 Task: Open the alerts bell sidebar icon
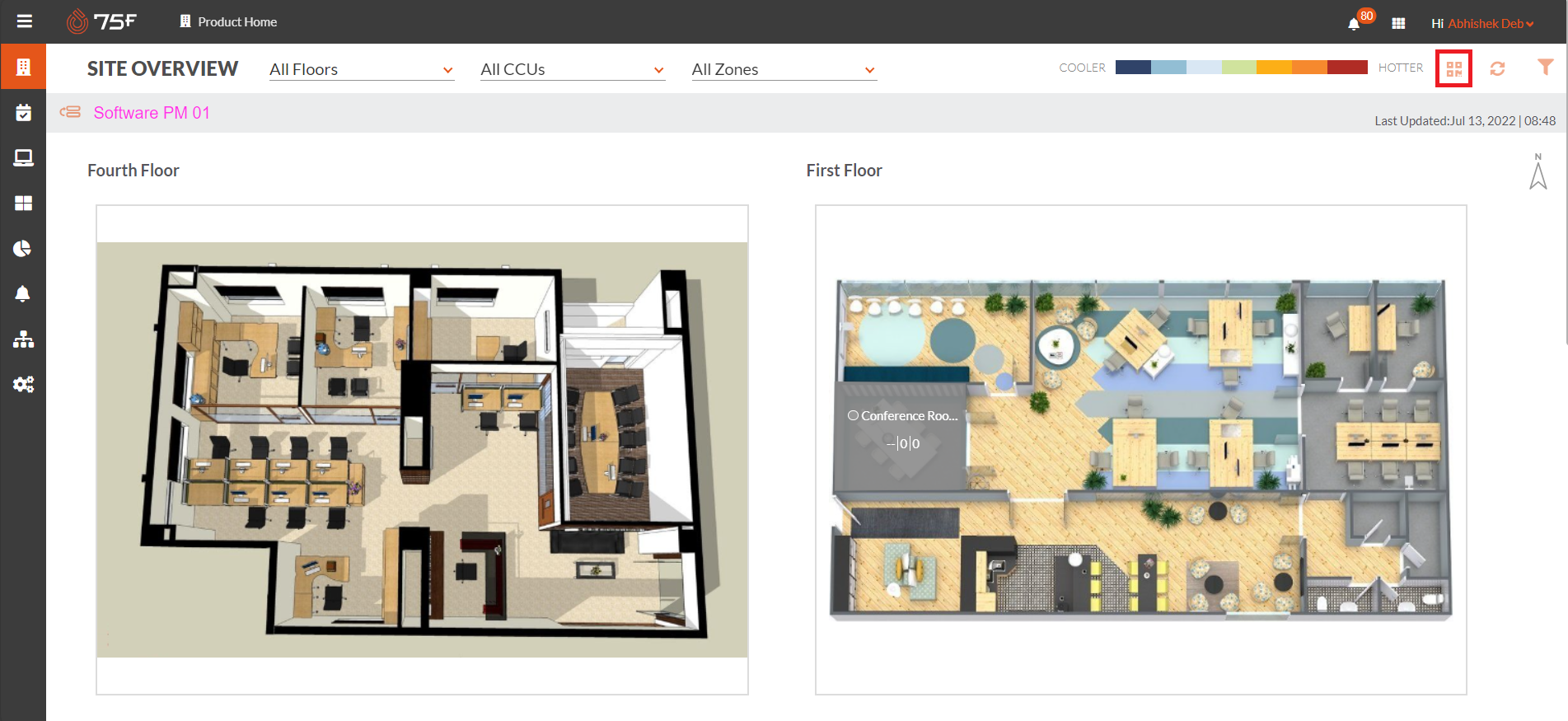(23, 293)
